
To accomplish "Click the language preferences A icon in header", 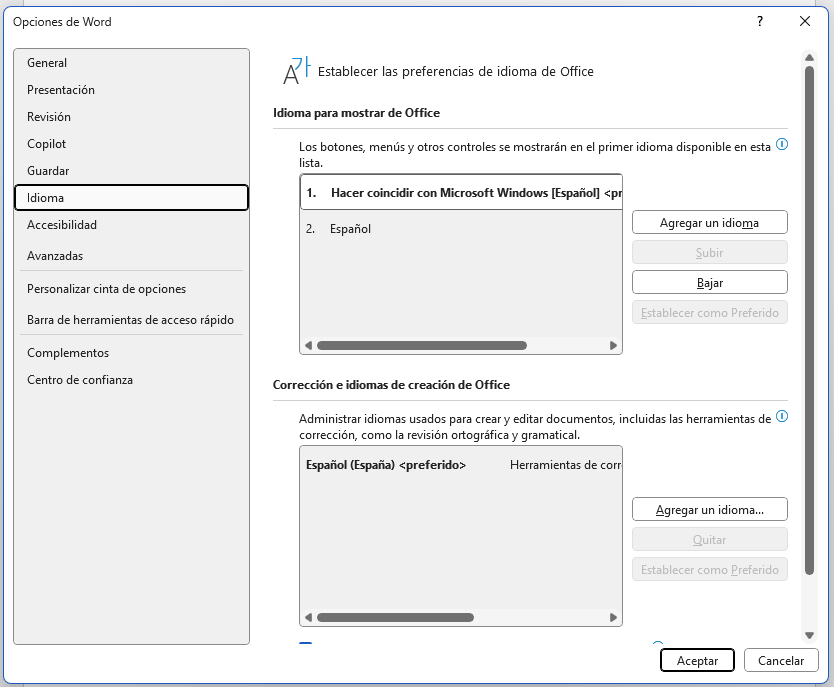I will [296, 71].
